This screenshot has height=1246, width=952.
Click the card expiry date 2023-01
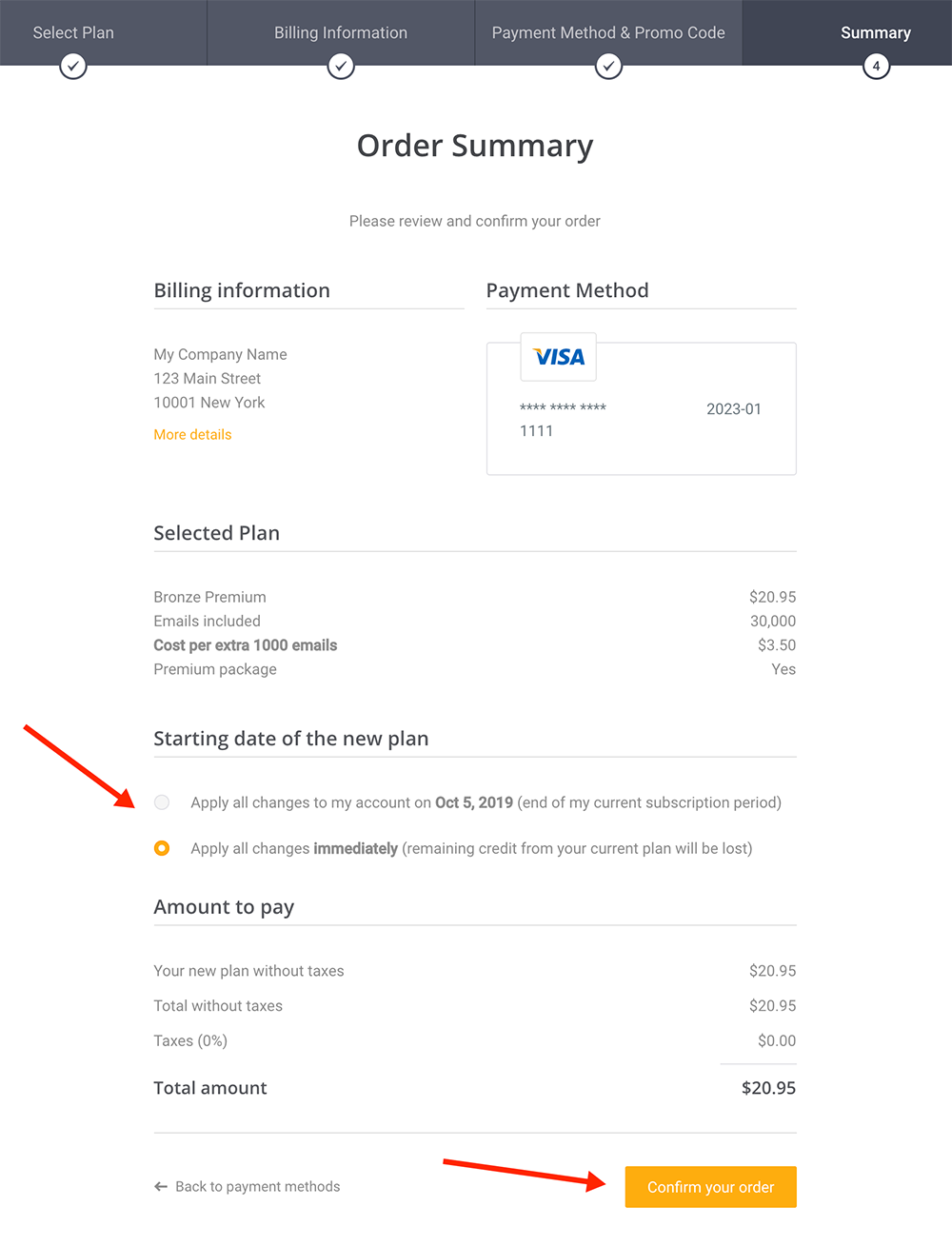point(734,409)
